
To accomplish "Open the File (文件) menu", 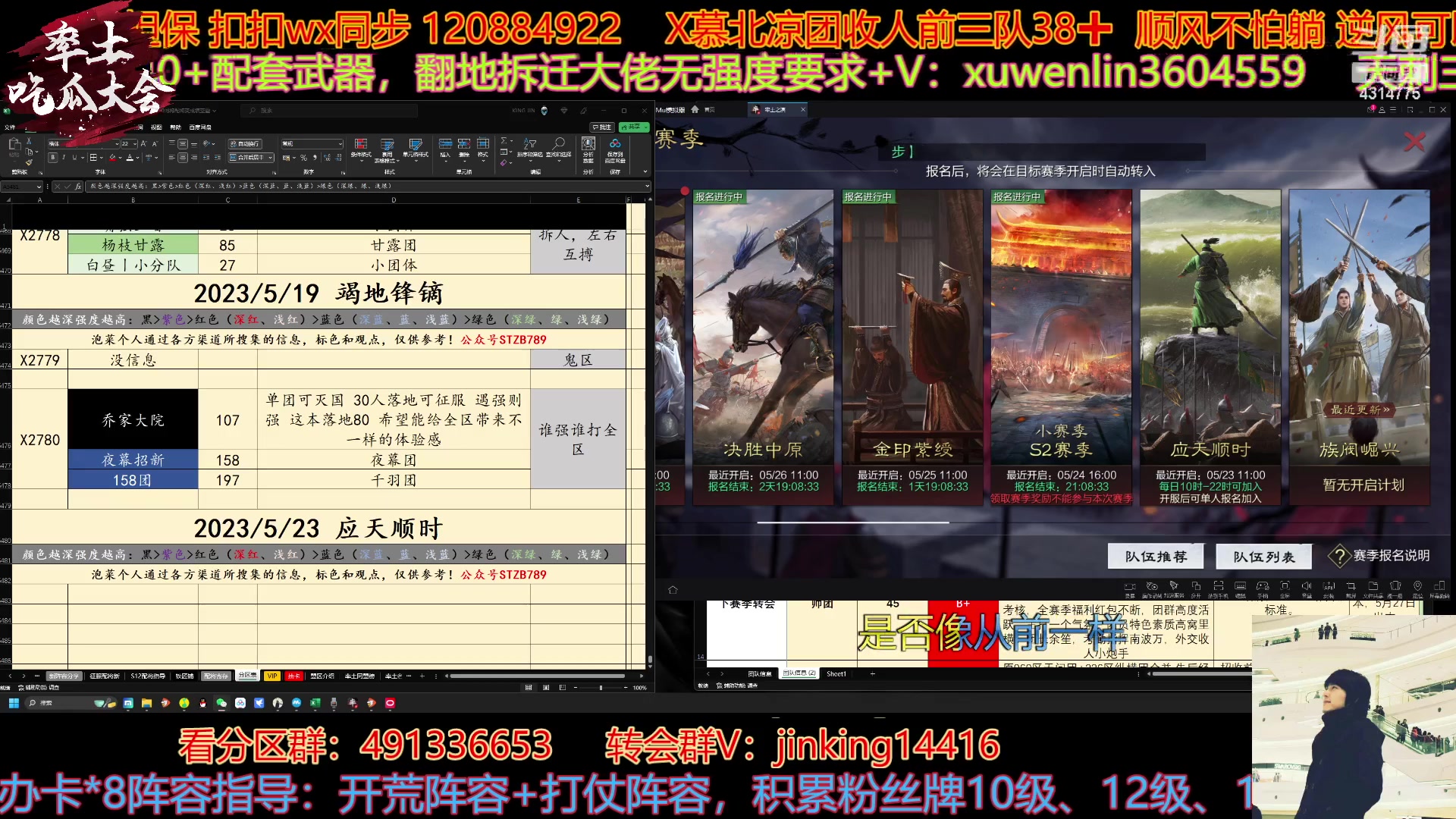I will pyautogui.click(x=10, y=127).
